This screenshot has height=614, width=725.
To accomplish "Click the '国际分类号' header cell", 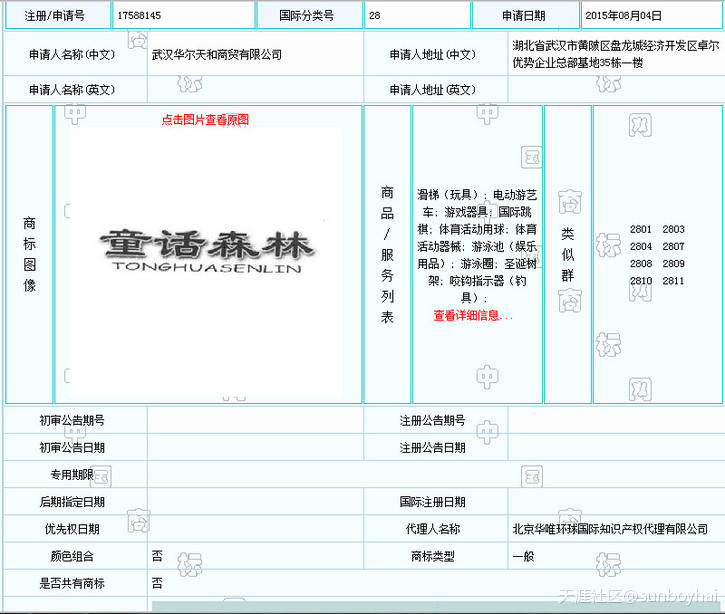I will (310, 15).
